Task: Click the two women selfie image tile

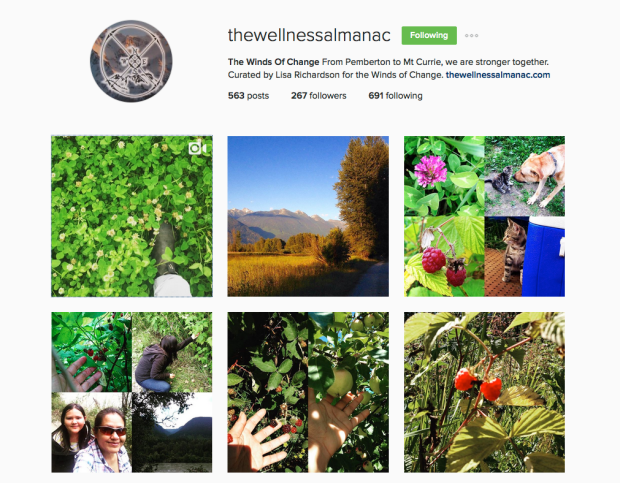Action: click(91, 432)
